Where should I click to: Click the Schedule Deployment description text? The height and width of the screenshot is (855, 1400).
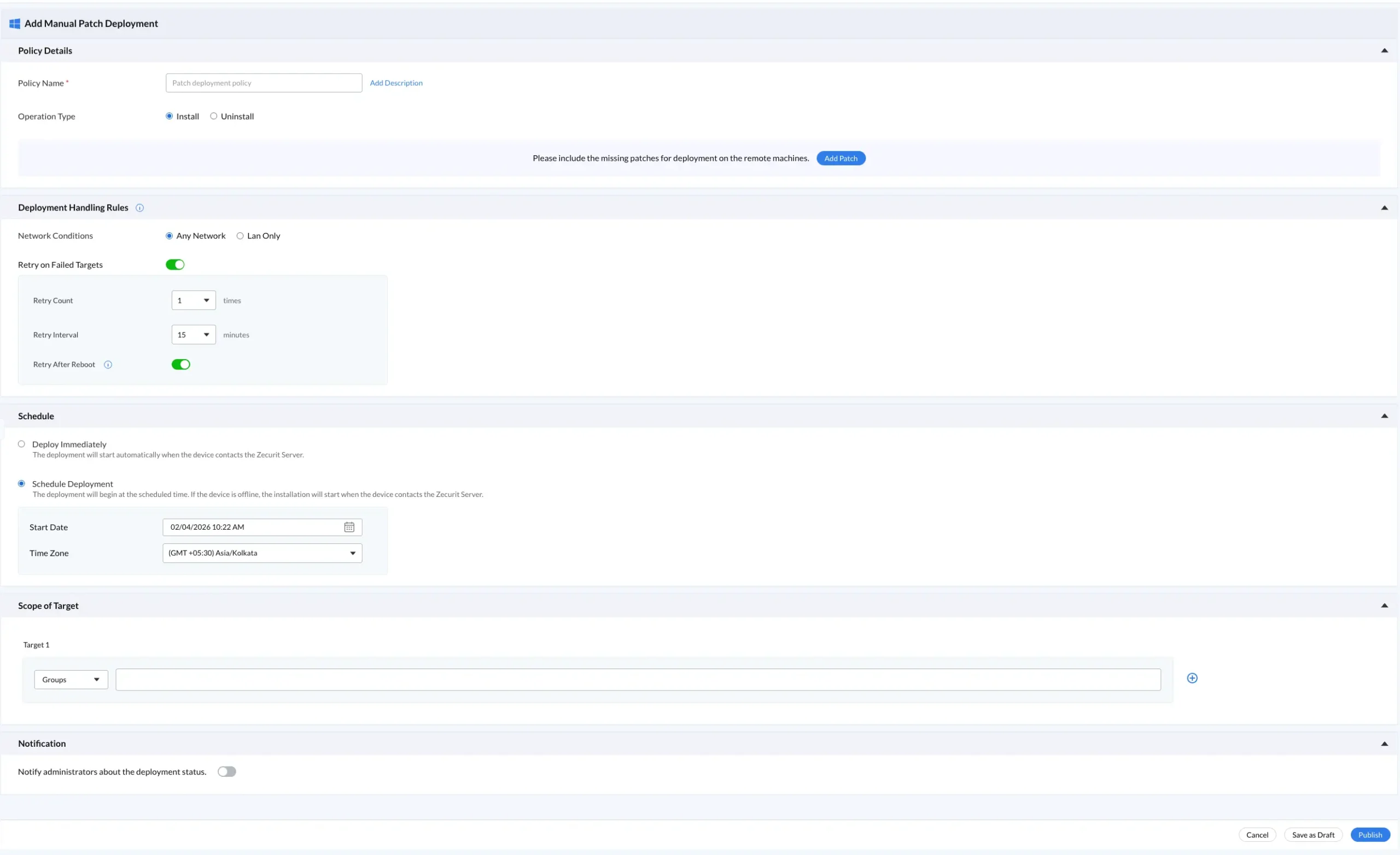258,494
